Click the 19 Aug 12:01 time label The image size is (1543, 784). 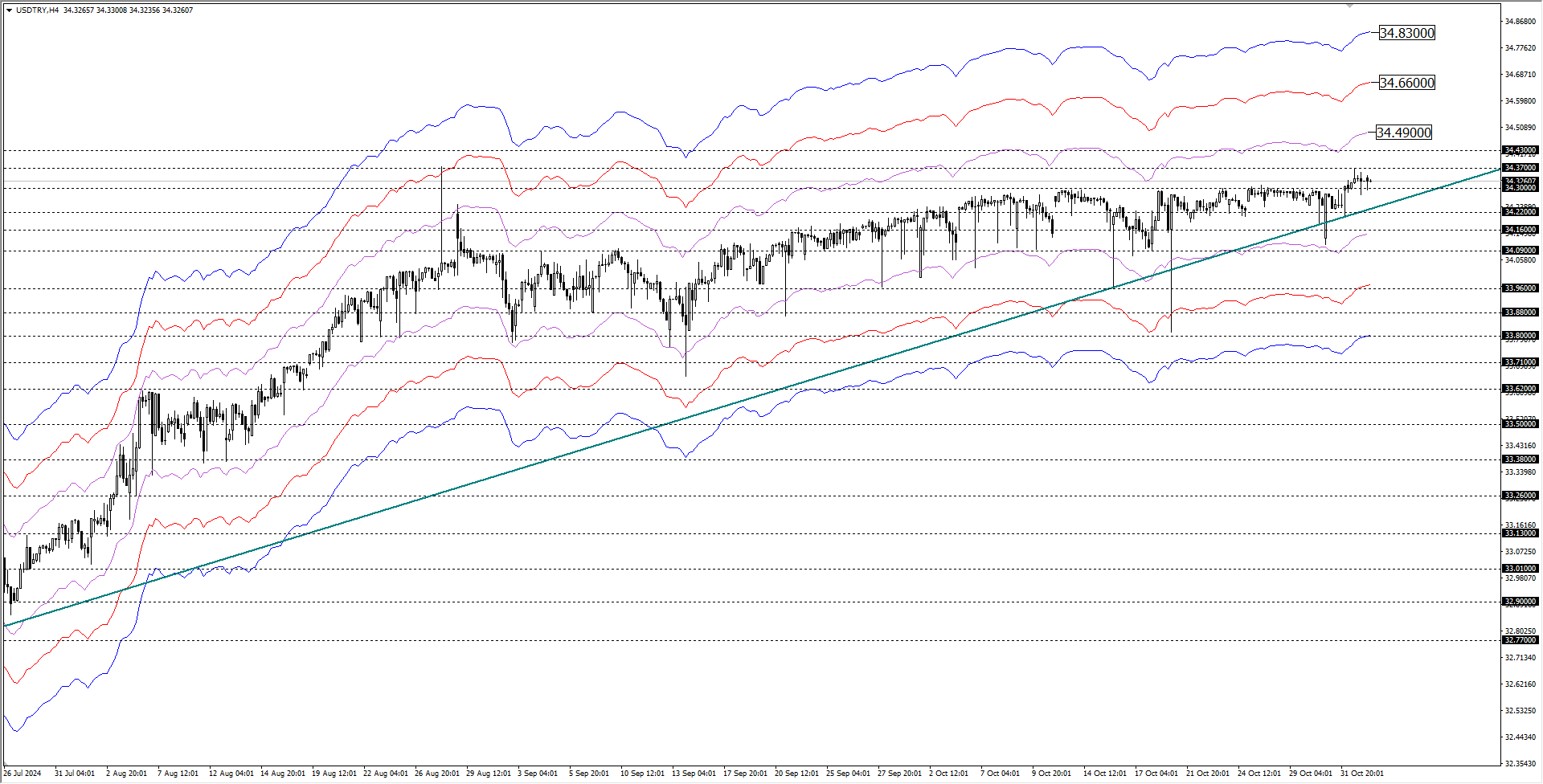click(334, 774)
